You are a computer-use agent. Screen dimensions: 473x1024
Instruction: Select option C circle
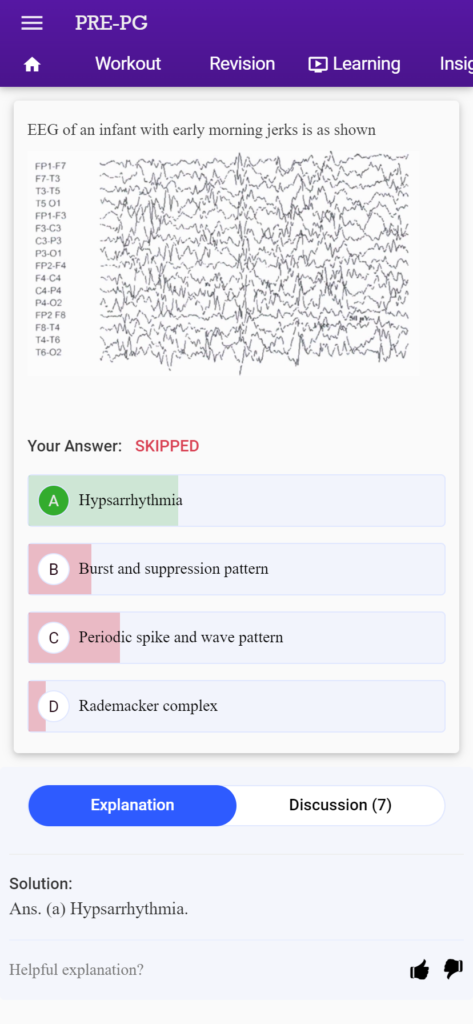(54, 638)
